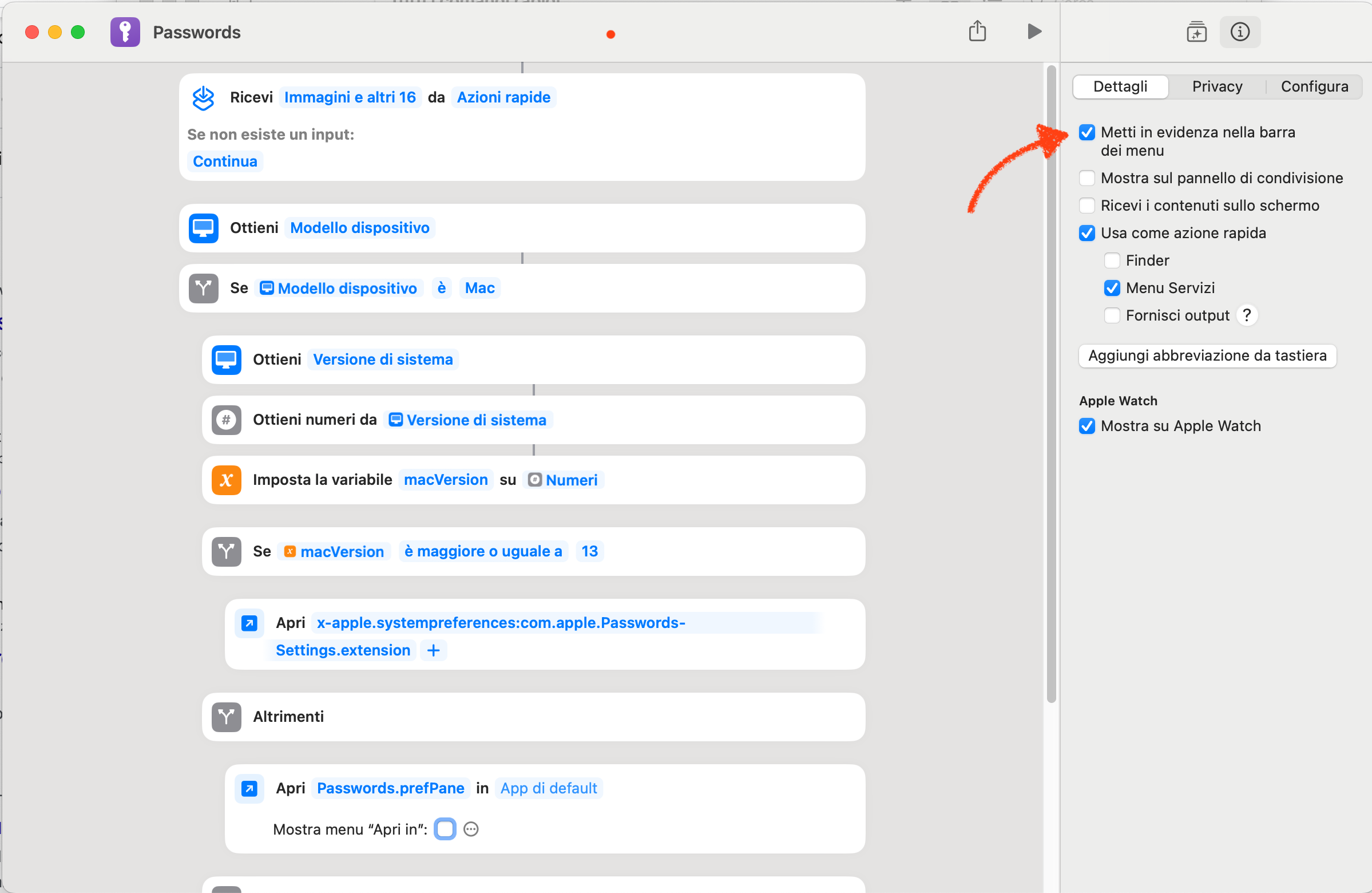
Task: Click the "Se non esiste un input:" label
Action: pyautogui.click(x=271, y=135)
